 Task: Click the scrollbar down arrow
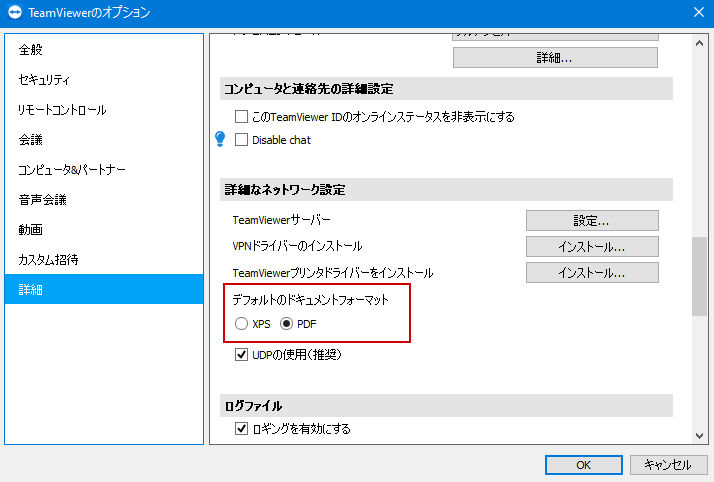point(699,436)
